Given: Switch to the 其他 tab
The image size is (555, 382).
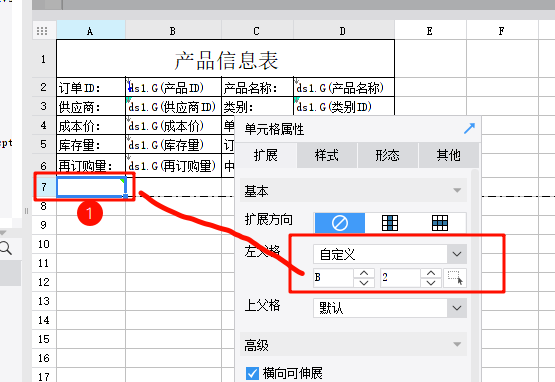Looking at the screenshot, I should tap(448, 155).
